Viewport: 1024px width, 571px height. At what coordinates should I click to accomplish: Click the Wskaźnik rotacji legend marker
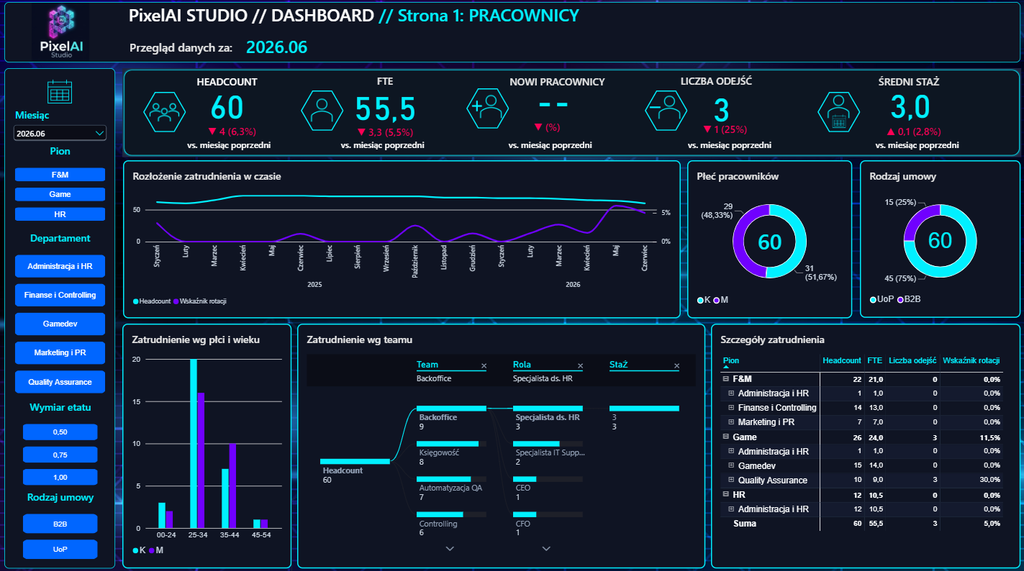coord(176,302)
